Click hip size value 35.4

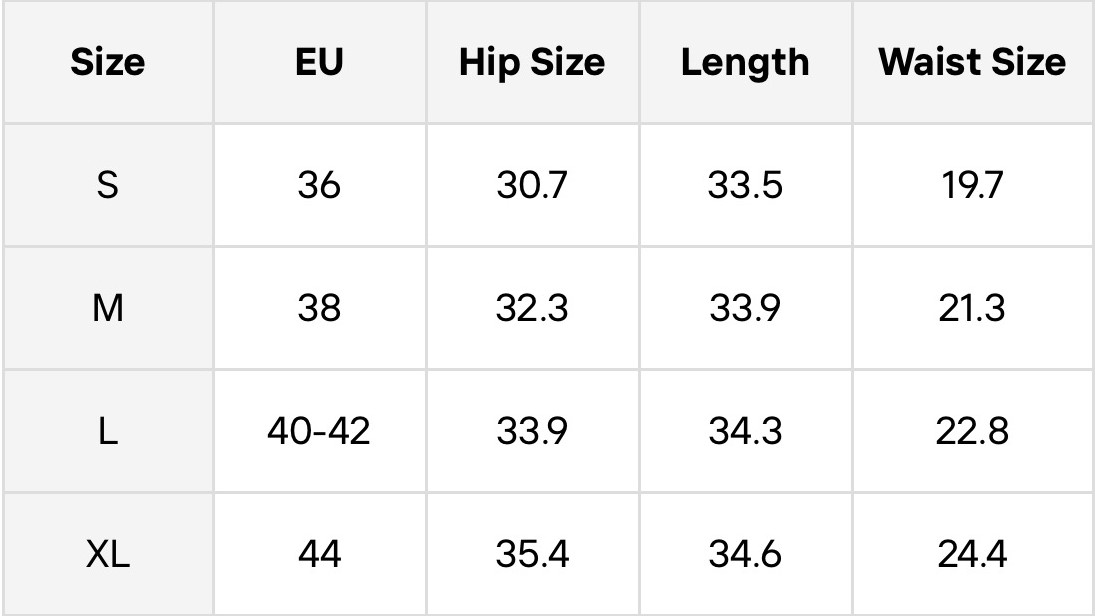click(x=532, y=553)
